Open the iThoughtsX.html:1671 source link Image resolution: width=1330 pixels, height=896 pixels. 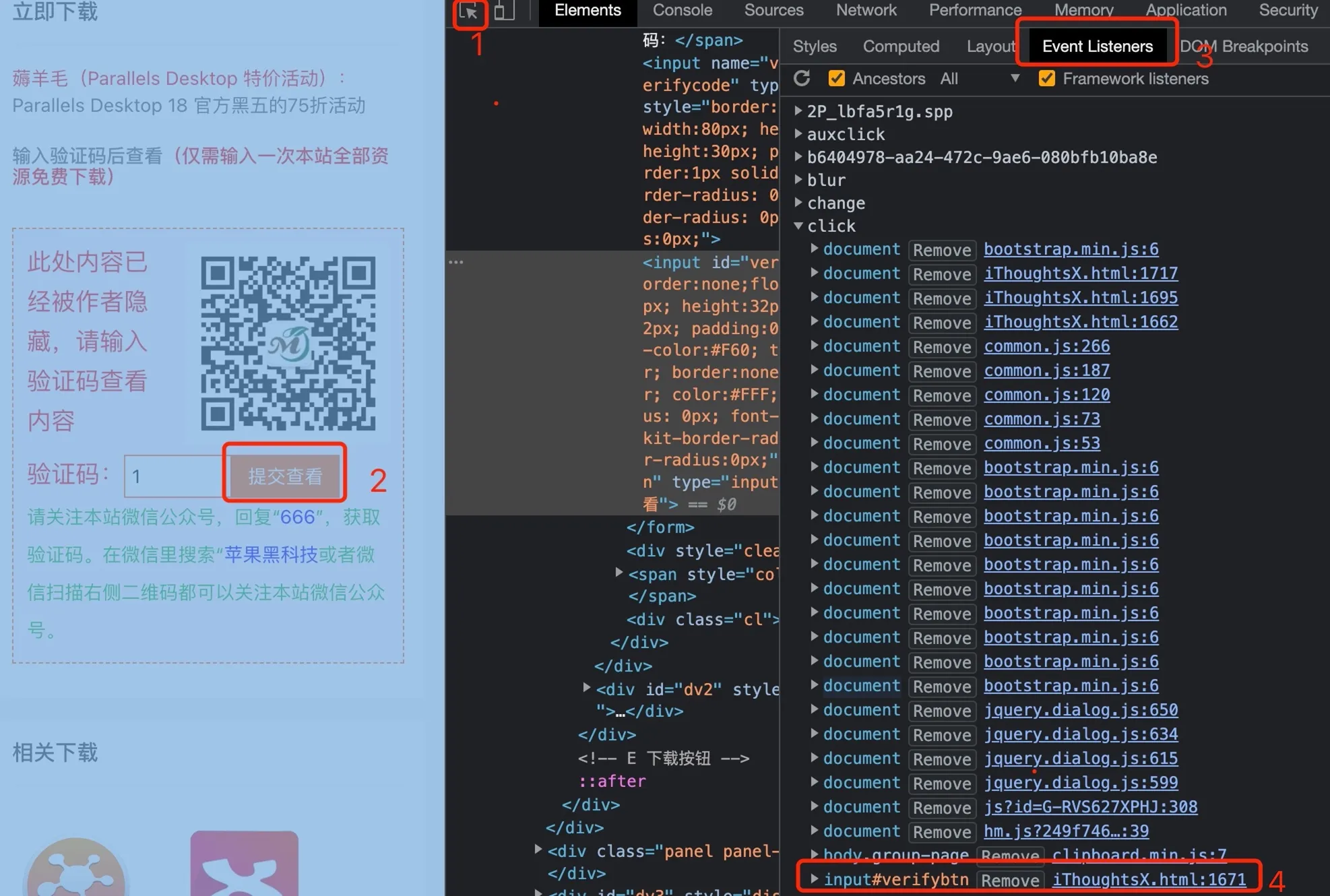(x=1149, y=879)
